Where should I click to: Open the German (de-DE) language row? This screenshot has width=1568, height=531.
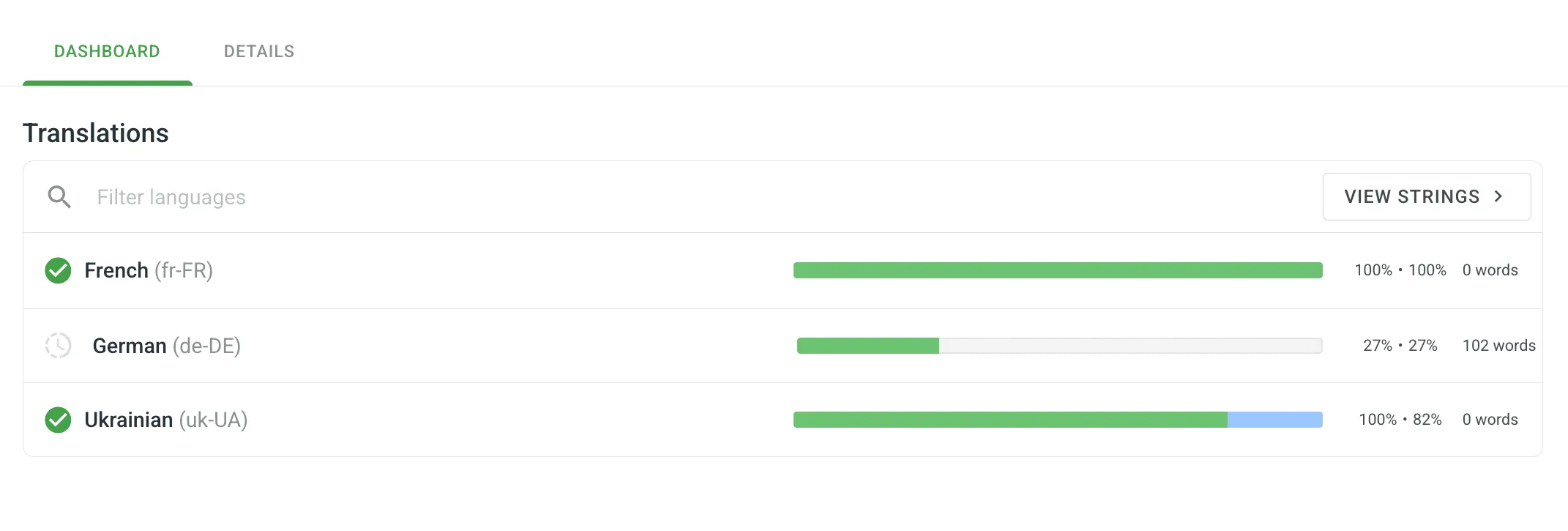click(x=166, y=346)
